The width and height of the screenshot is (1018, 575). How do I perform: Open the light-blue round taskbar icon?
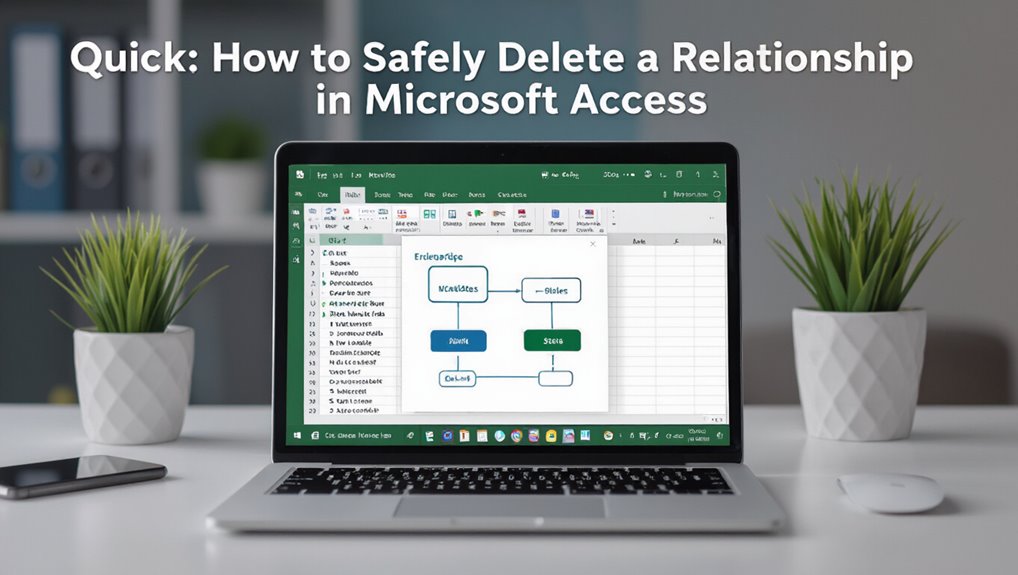coord(499,436)
